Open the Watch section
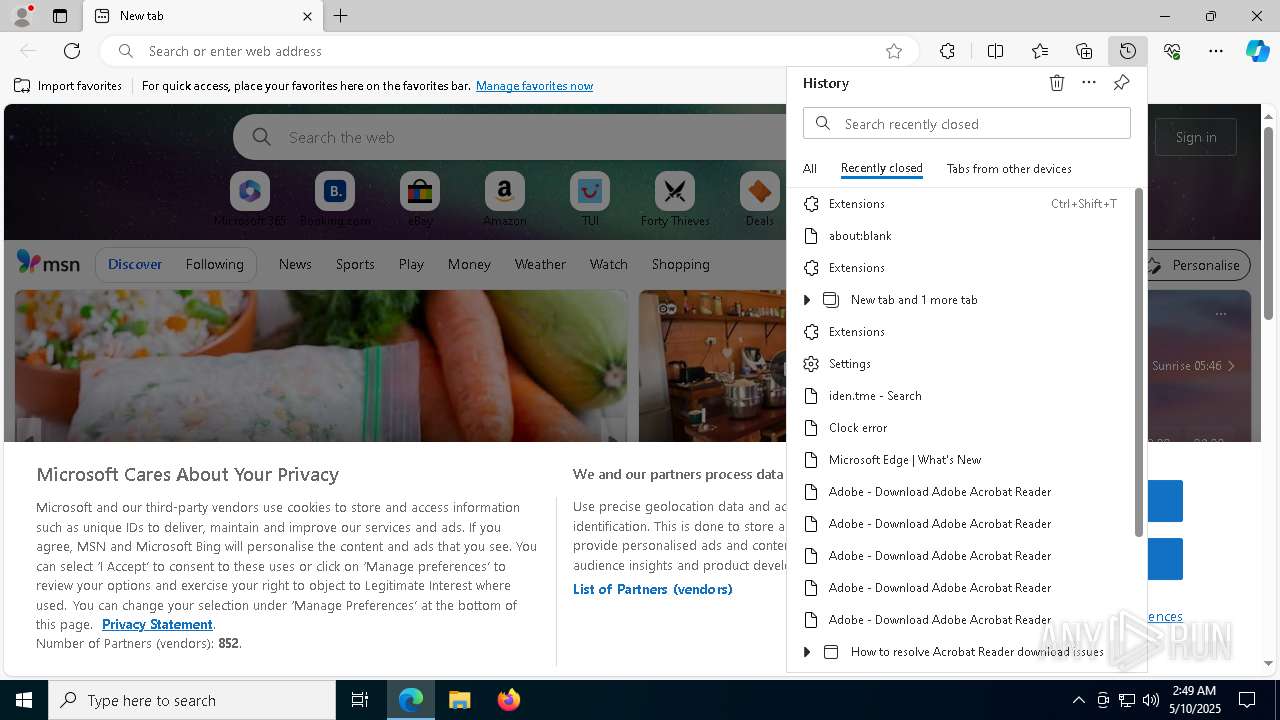Image resolution: width=1280 pixels, height=720 pixels. tap(608, 264)
